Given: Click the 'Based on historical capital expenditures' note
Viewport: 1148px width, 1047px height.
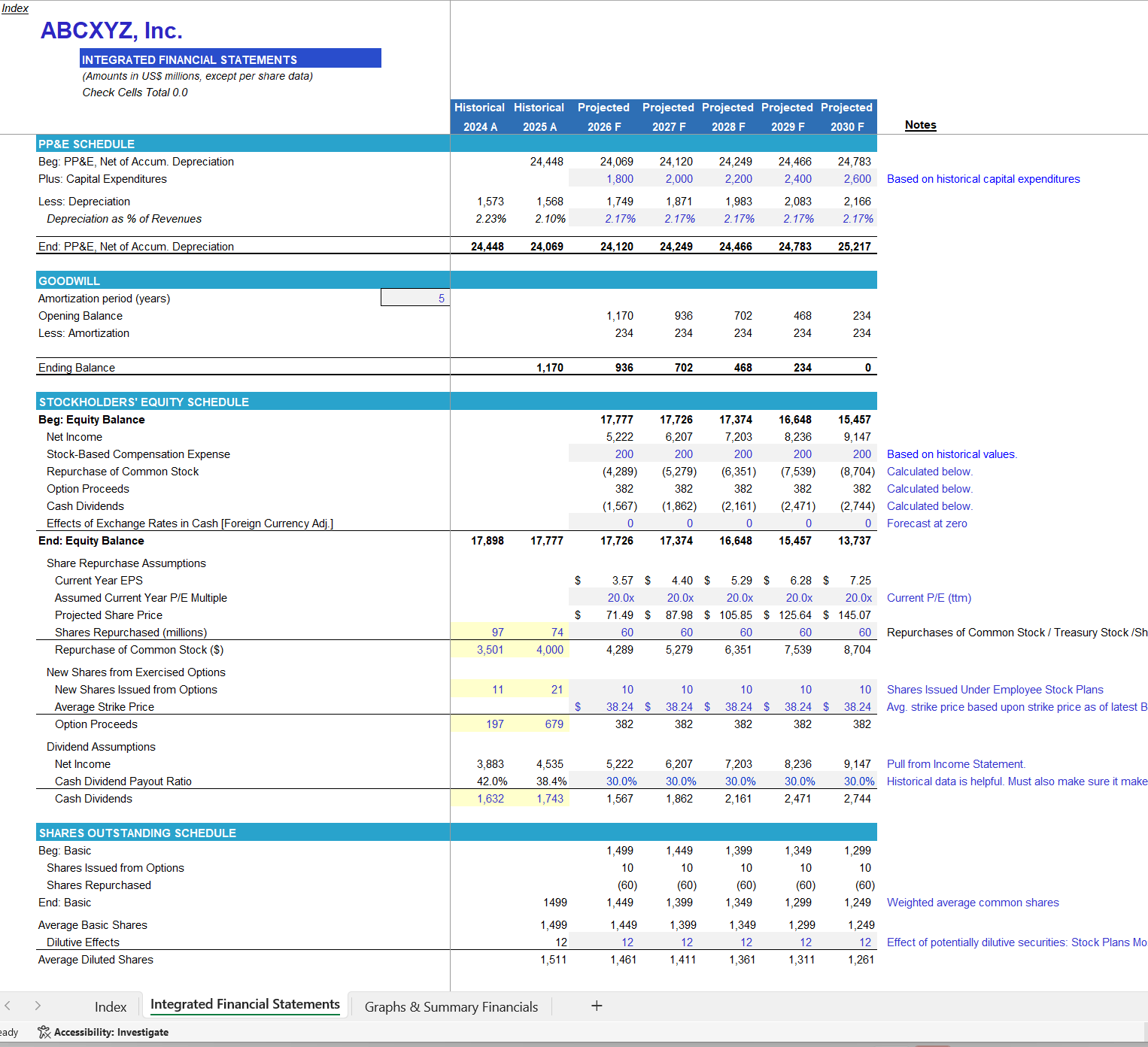Looking at the screenshot, I should (982, 179).
